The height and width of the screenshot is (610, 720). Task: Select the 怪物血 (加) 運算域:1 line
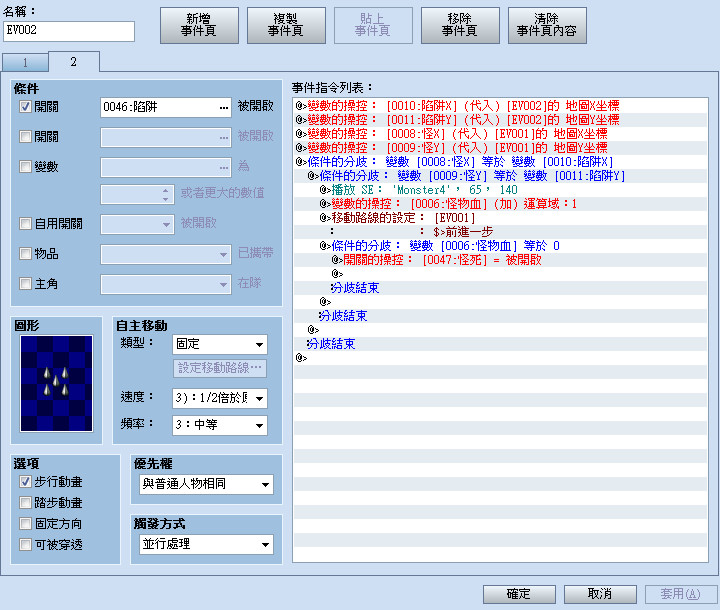(501, 204)
